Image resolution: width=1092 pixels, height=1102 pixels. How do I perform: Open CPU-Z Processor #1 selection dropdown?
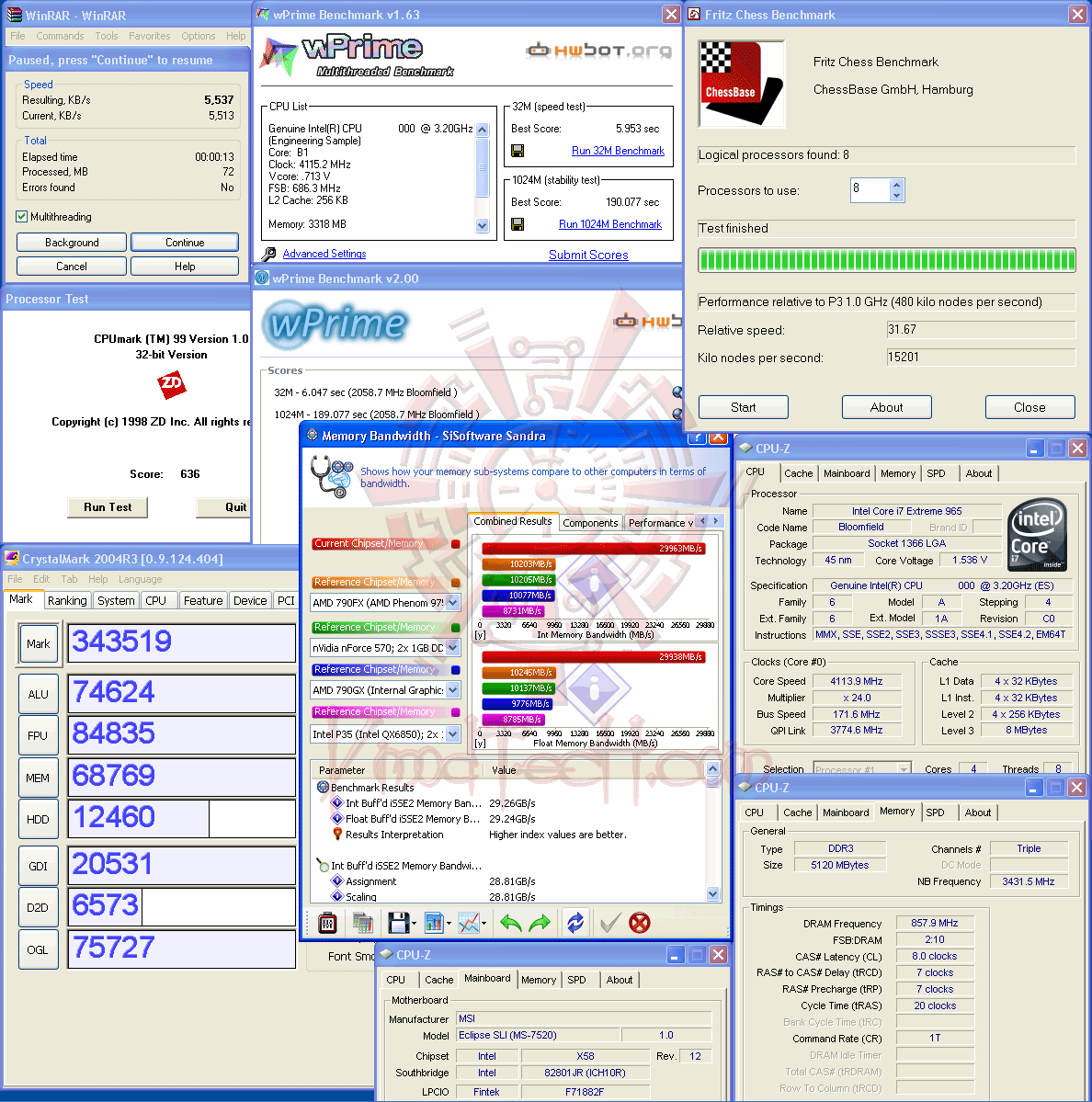pyautogui.click(x=904, y=769)
